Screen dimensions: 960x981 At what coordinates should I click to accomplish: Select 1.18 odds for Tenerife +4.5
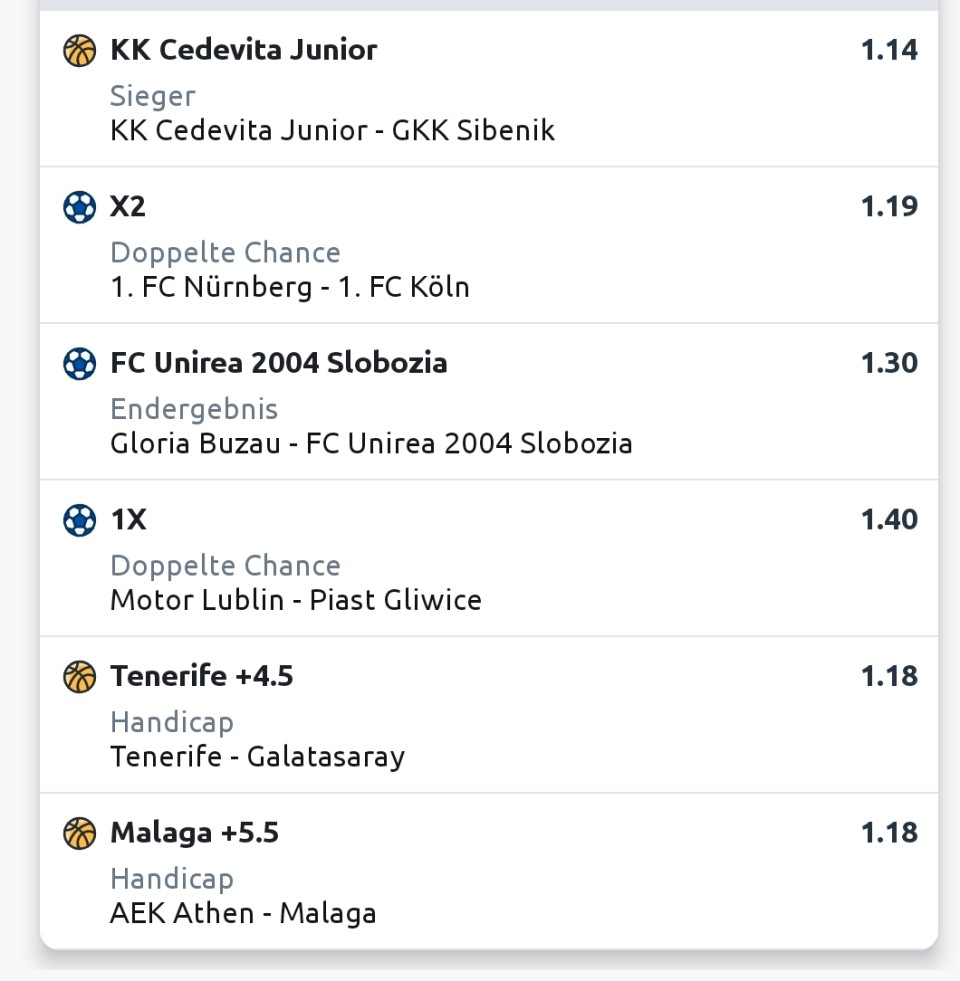[889, 676]
